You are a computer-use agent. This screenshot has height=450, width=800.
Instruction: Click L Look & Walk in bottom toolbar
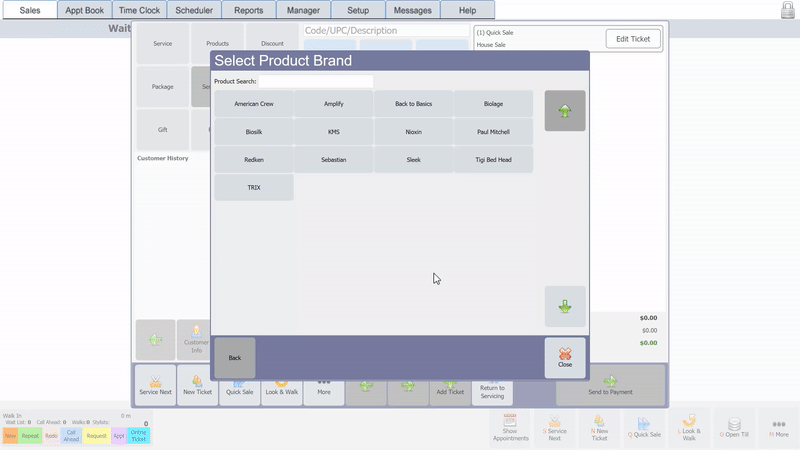(x=689, y=428)
